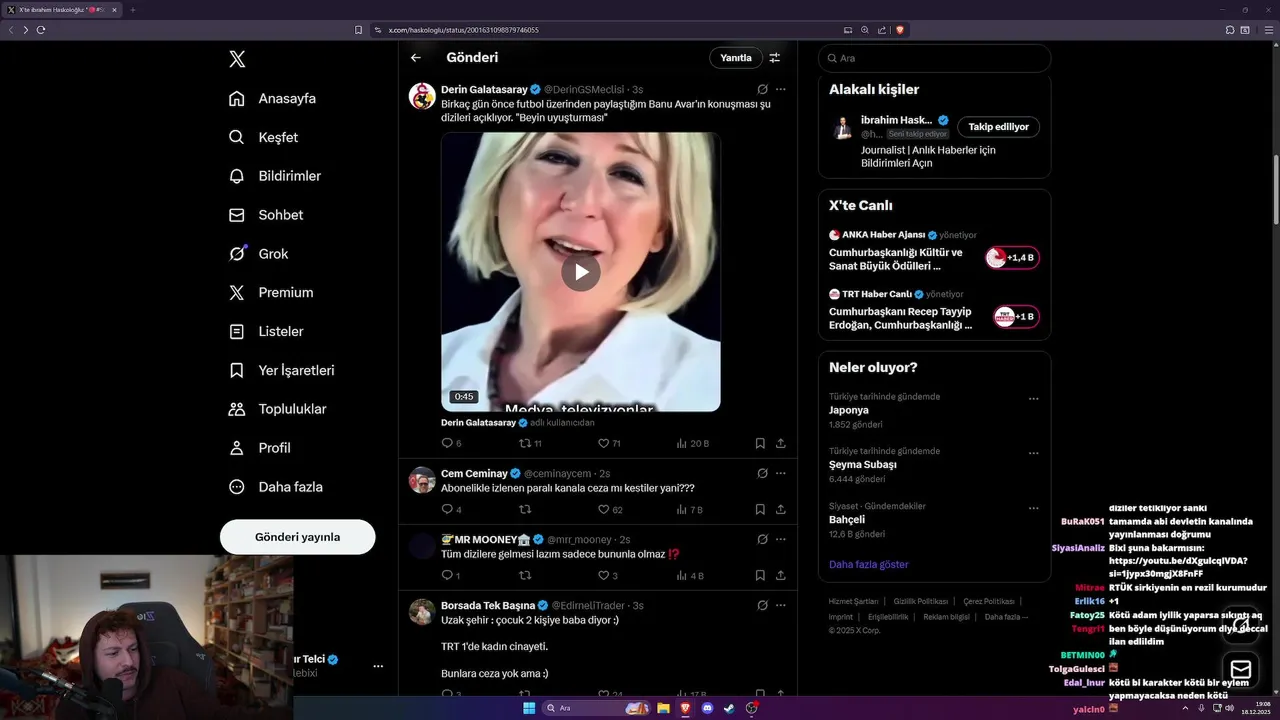Screen dimensions: 1280x720
Task: Open Grok icon on Derin Galatasaray post
Action: tap(762, 89)
